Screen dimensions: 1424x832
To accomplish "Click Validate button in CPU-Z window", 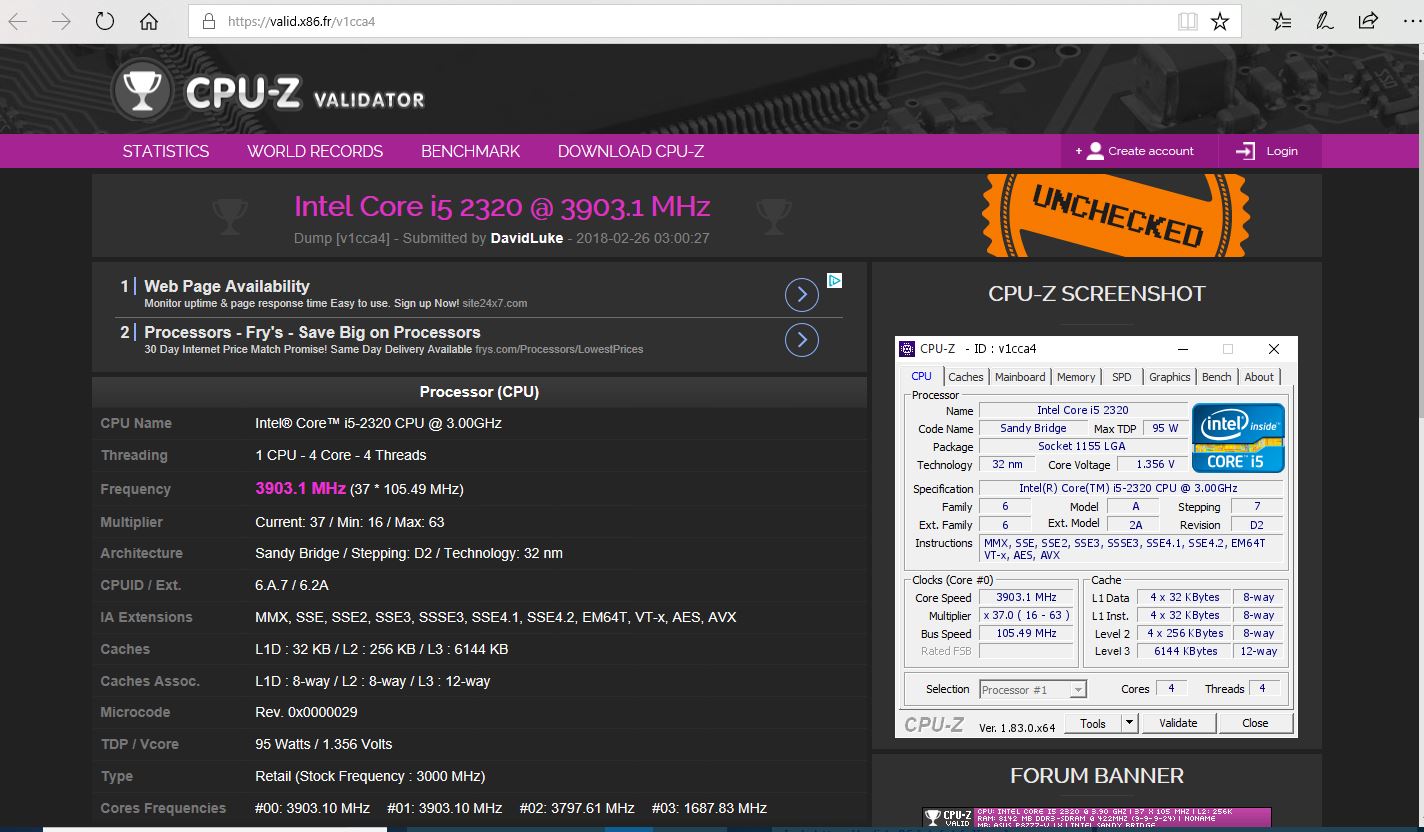I will point(1178,723).
